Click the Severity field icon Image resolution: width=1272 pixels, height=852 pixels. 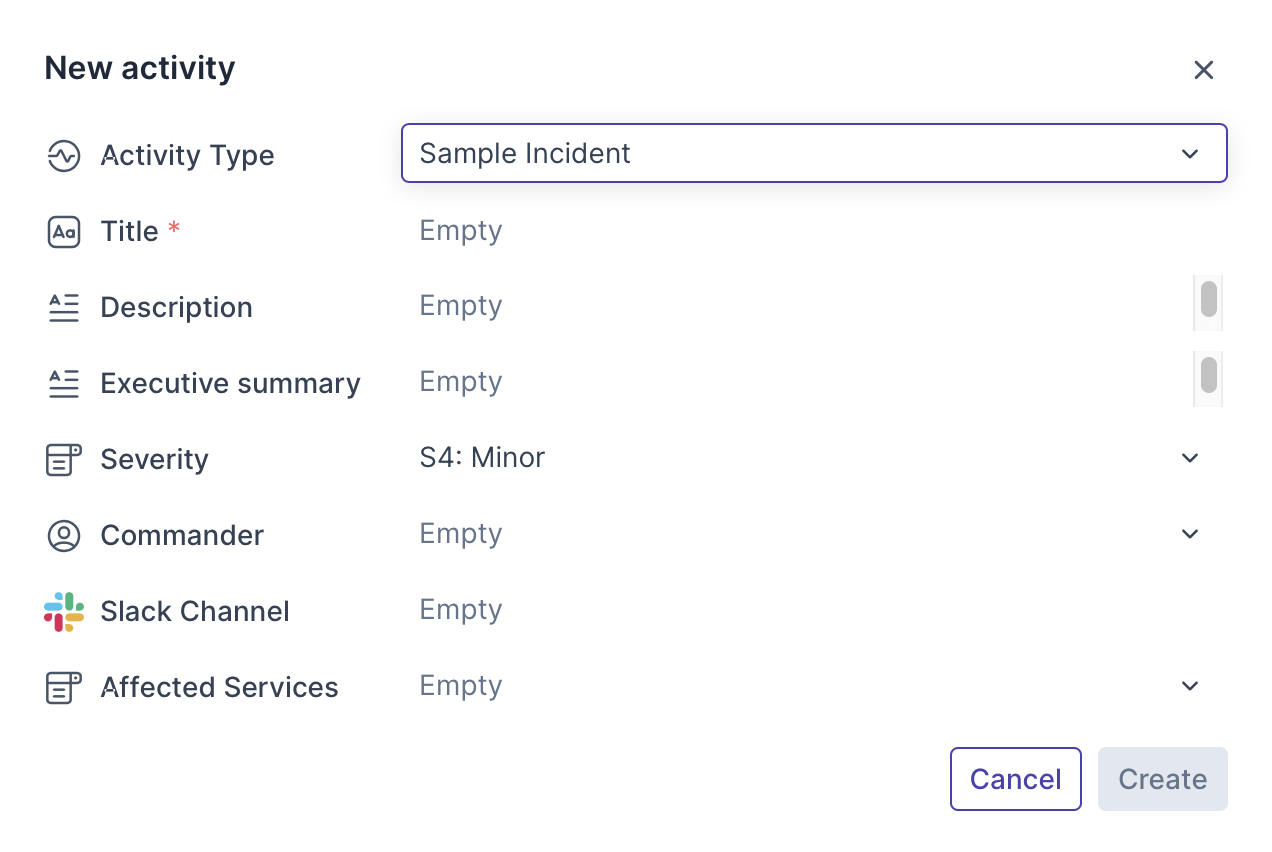click(x=64, y=460)
